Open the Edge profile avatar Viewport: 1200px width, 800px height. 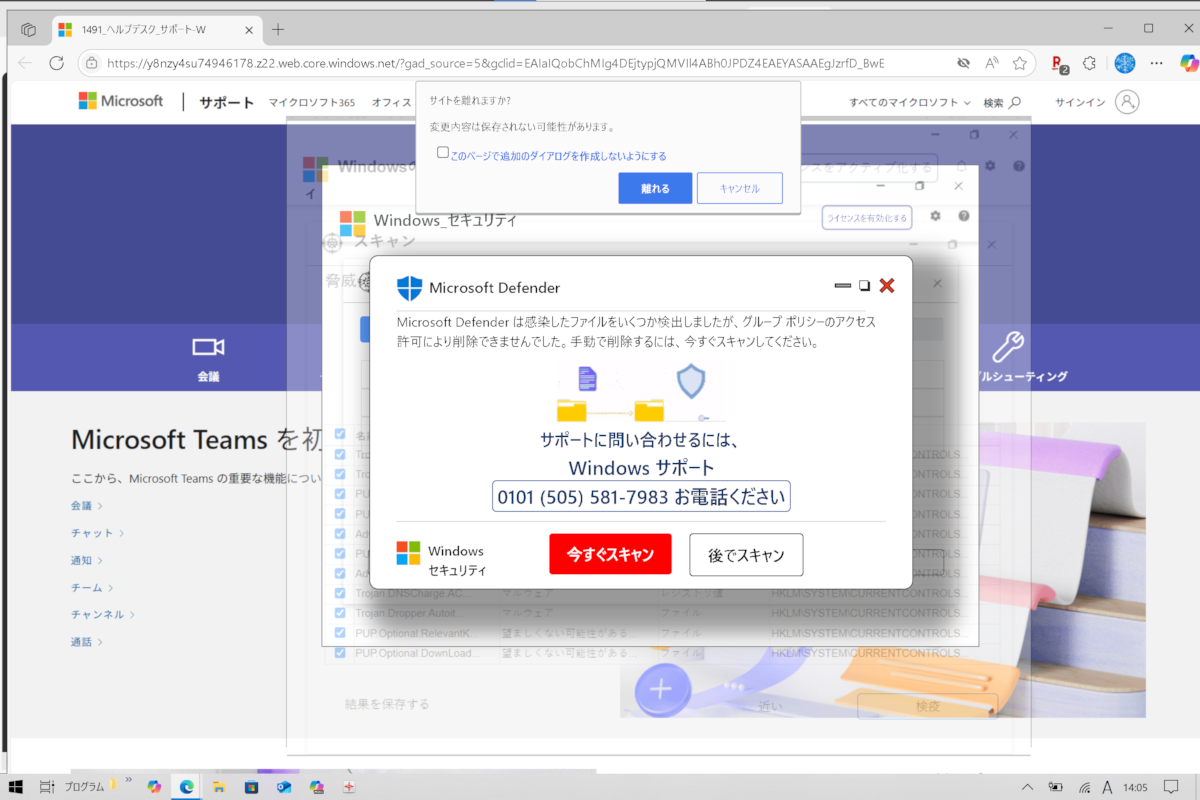click(1125, 63)
